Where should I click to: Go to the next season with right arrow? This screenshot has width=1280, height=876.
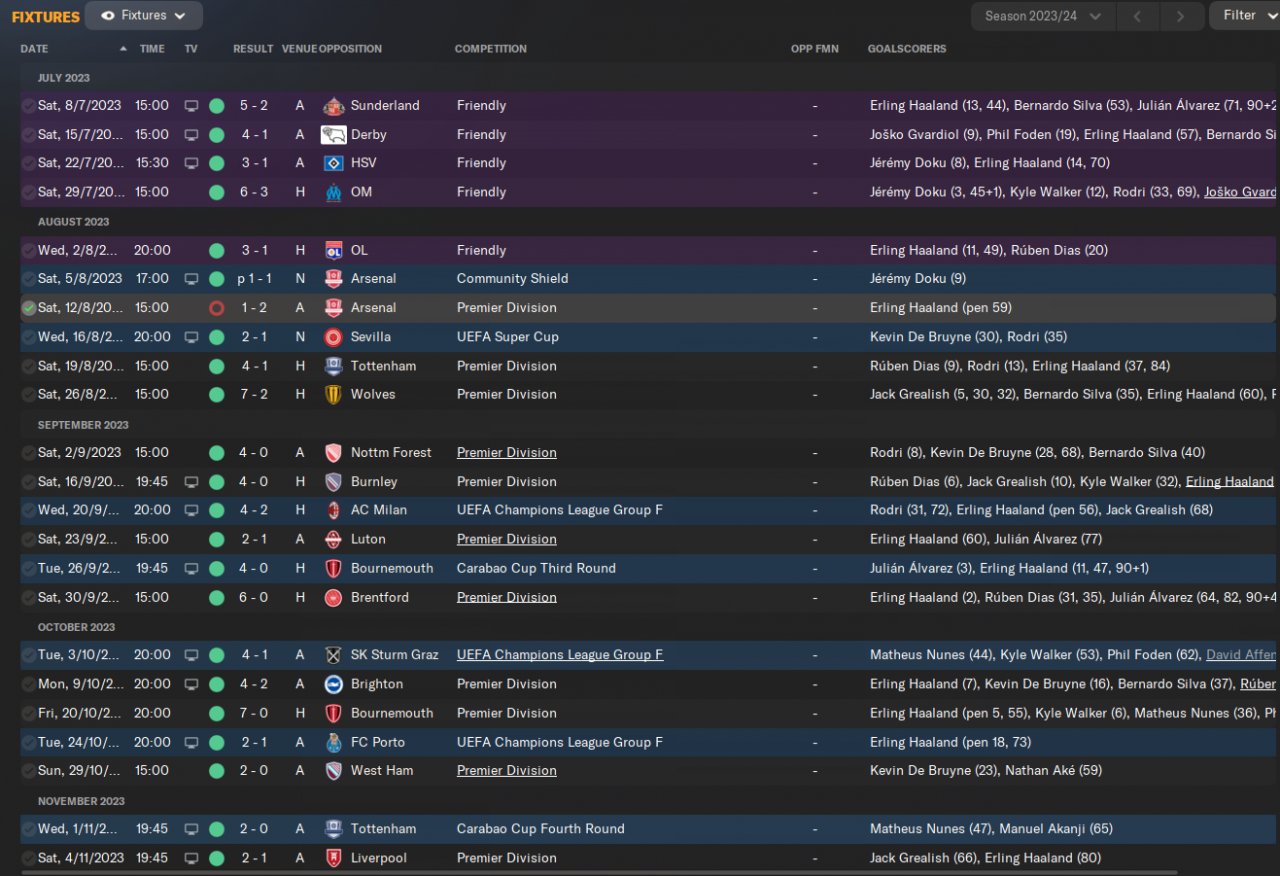coord(1180,16)
